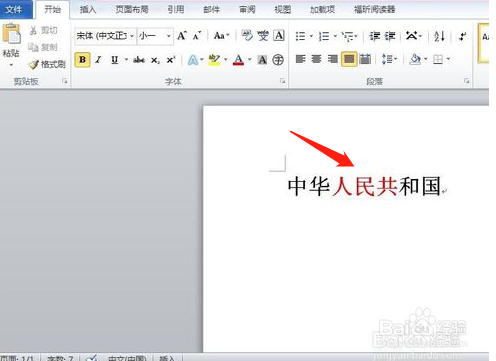Image resolution: width=496 pixels, height=361 pixels.
Task: Click the 插入 insert mode in status bar
Action: 167,358
